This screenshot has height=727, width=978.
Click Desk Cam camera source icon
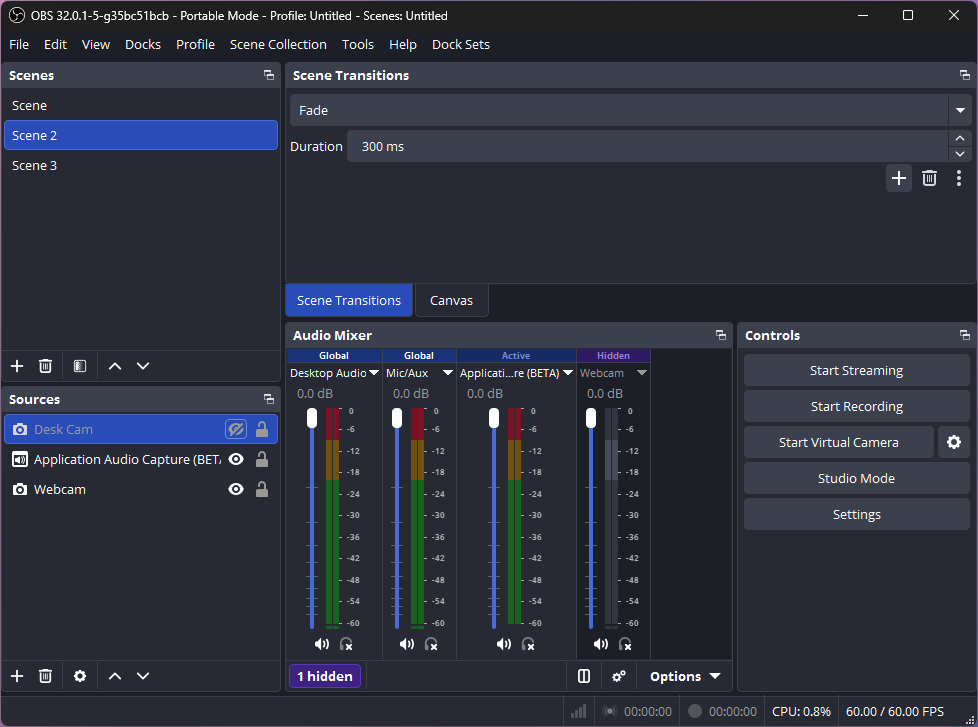coord(20,430)
